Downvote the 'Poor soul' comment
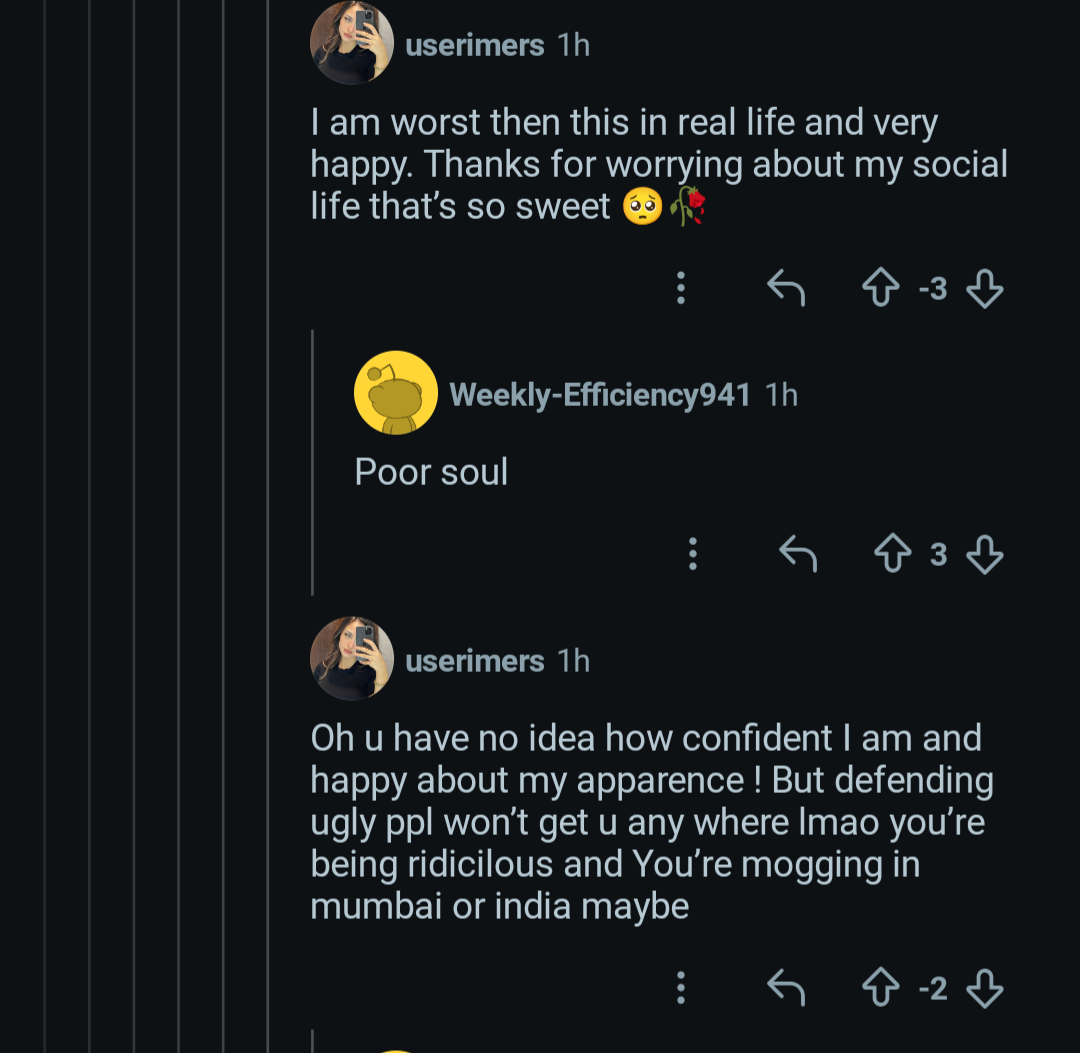Viewport: 1080px width, 1053px height. [985, 554]
